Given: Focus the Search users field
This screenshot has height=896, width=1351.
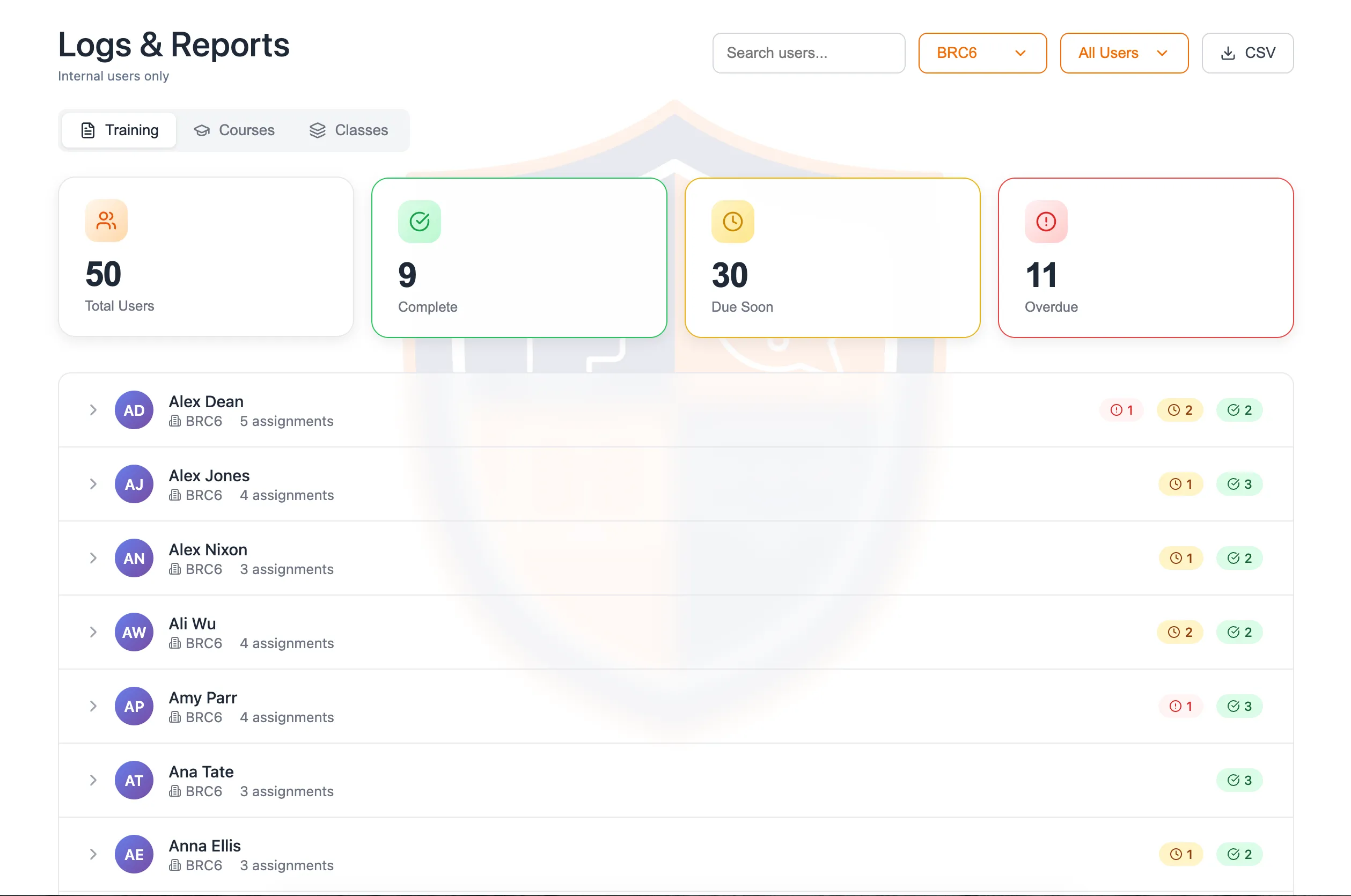Looking at the screenshot, I should pos(808,53).
